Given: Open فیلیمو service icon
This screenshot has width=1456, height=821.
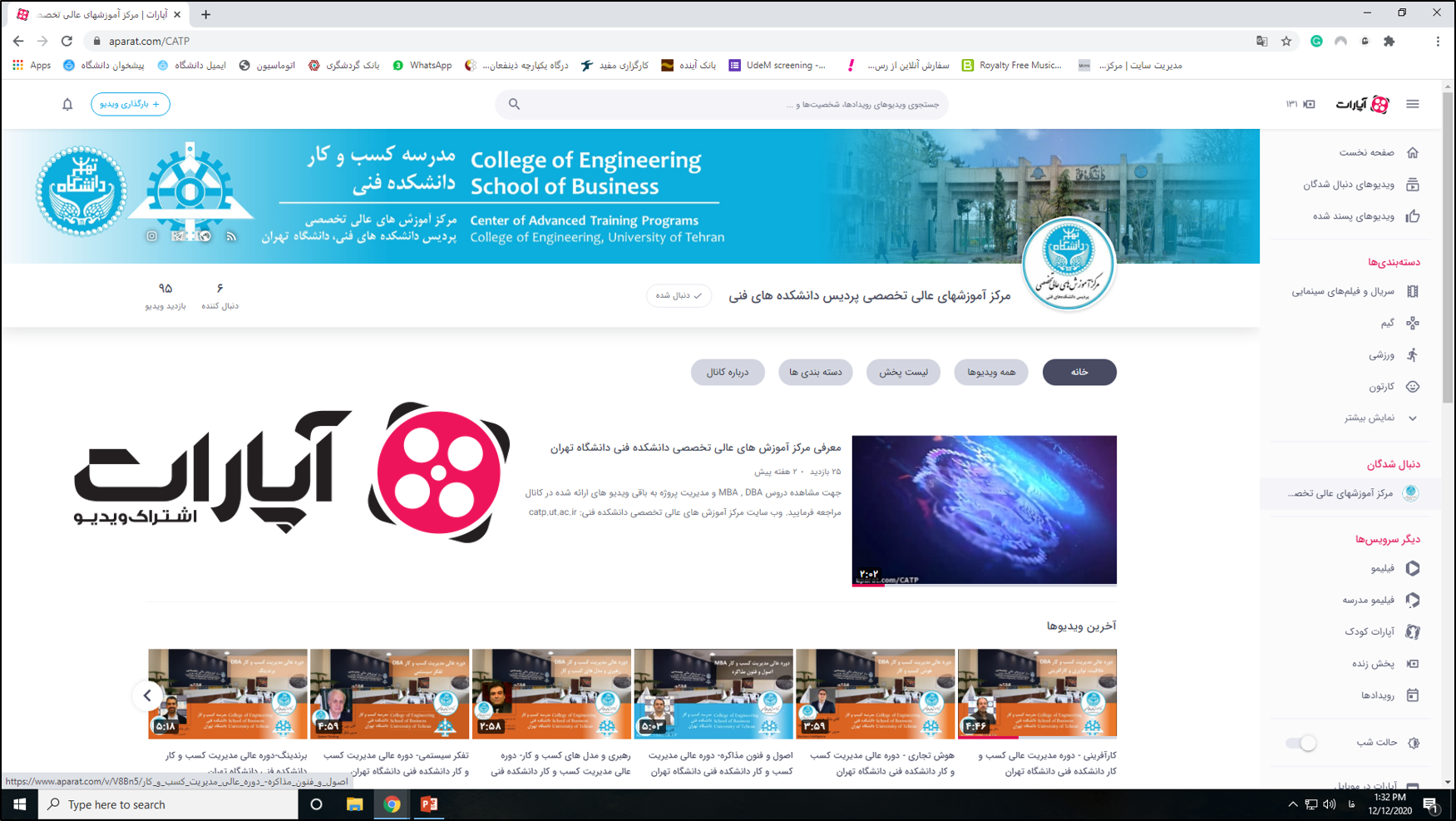Looking at the screenshot, I should (x=1413, y=568).
